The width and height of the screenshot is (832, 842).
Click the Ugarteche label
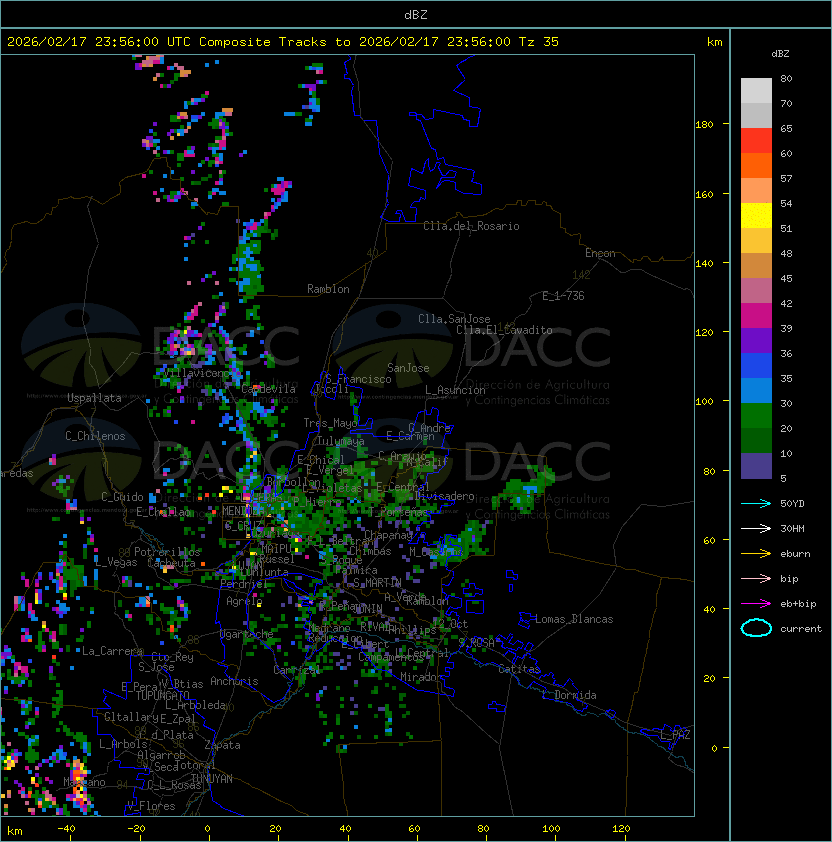(247, 634)
